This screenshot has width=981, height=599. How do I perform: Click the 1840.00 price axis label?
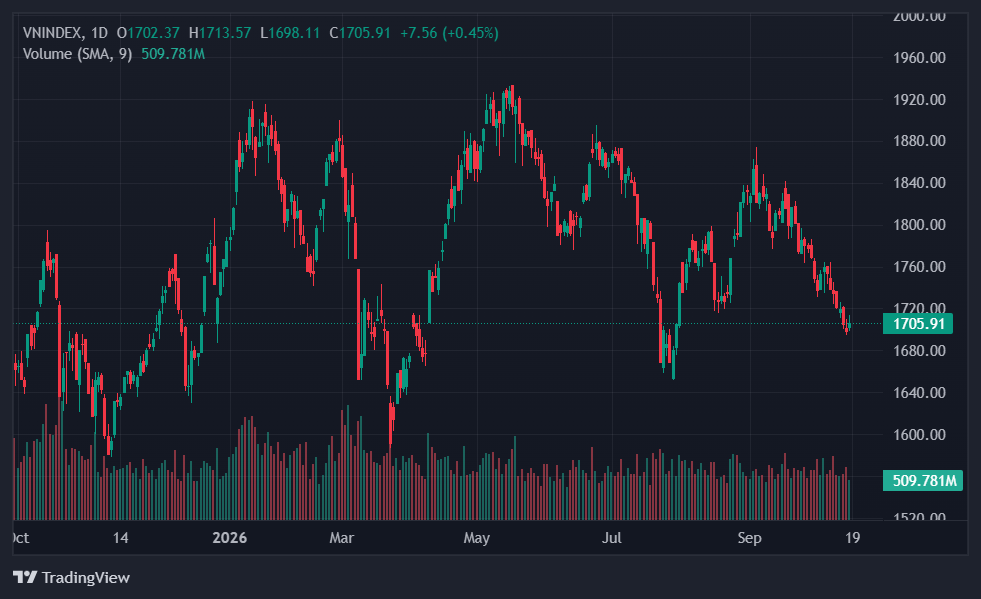[919, 183]
